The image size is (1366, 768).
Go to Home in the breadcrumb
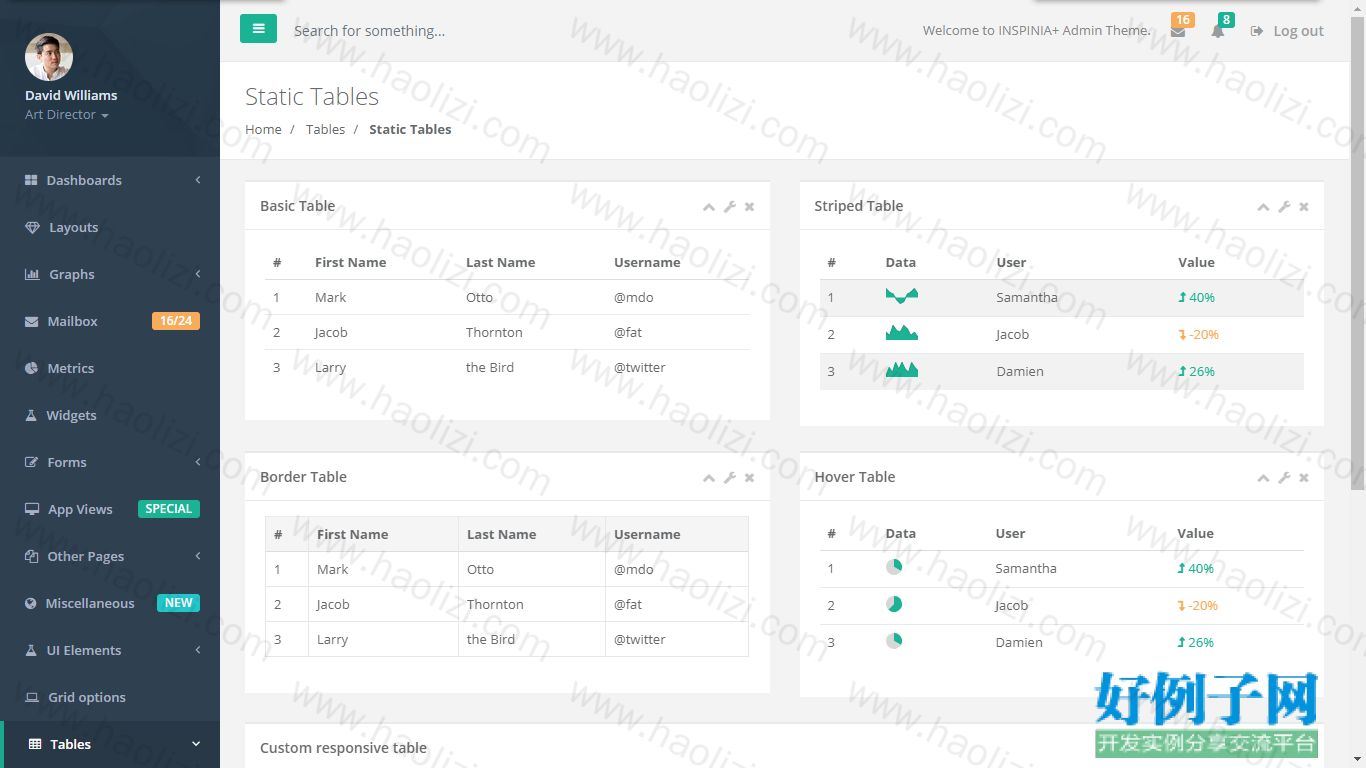(263, 129)
